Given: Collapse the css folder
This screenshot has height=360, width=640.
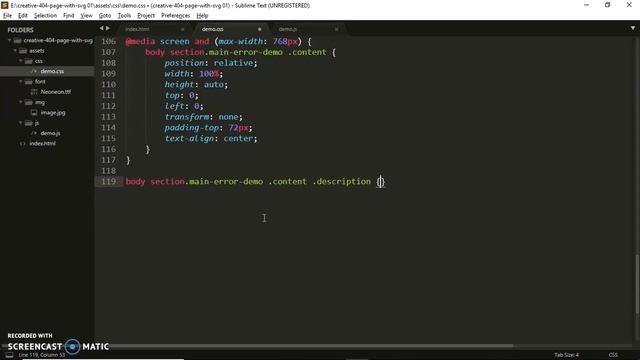Looking at the screenshot, I should click(x=20, y=61).
